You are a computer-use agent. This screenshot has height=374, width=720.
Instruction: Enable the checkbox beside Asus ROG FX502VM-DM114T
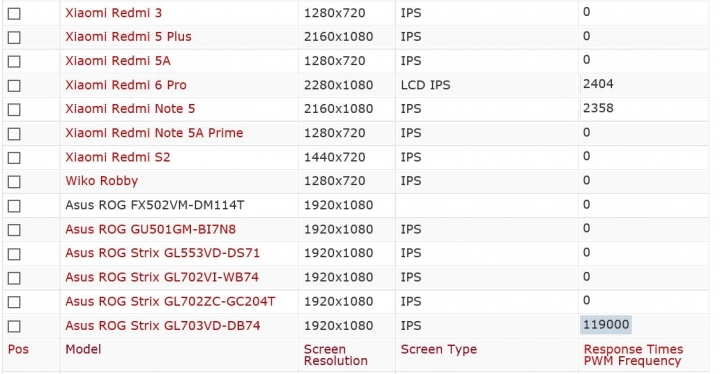pos(14,206)
